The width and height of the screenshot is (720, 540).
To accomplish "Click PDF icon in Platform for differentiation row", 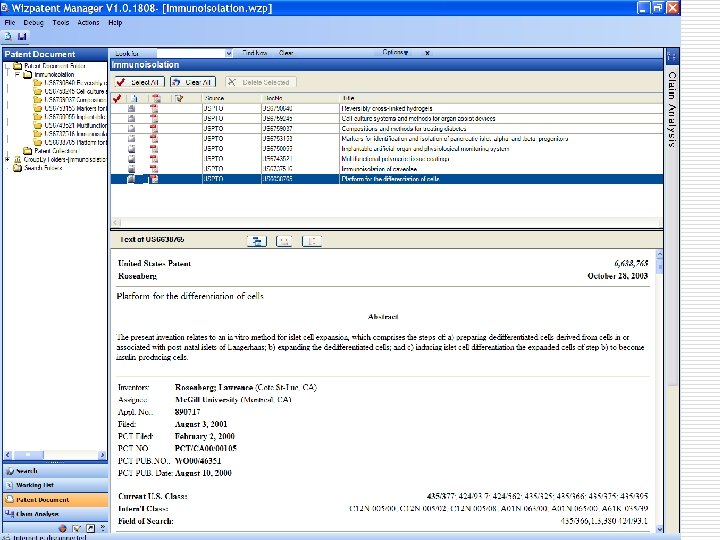I will pyautogui.click(x=154, y=179).
